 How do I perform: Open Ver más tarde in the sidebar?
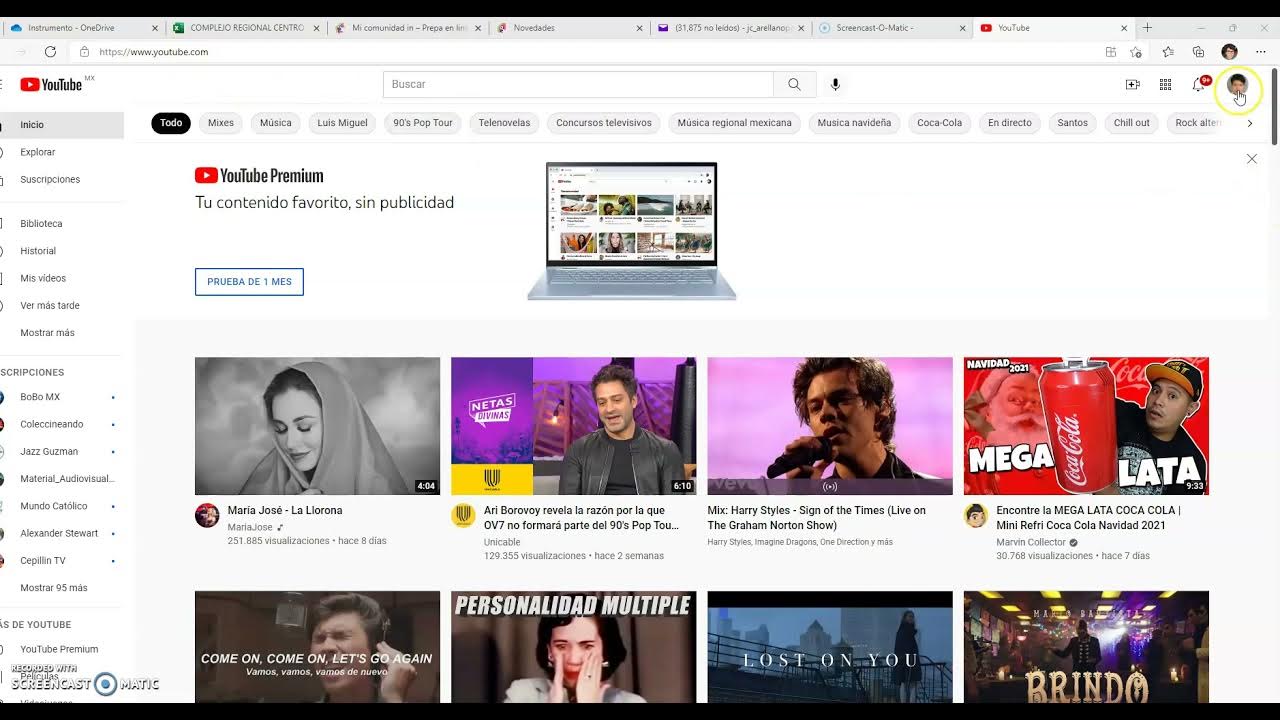(60, 306)
